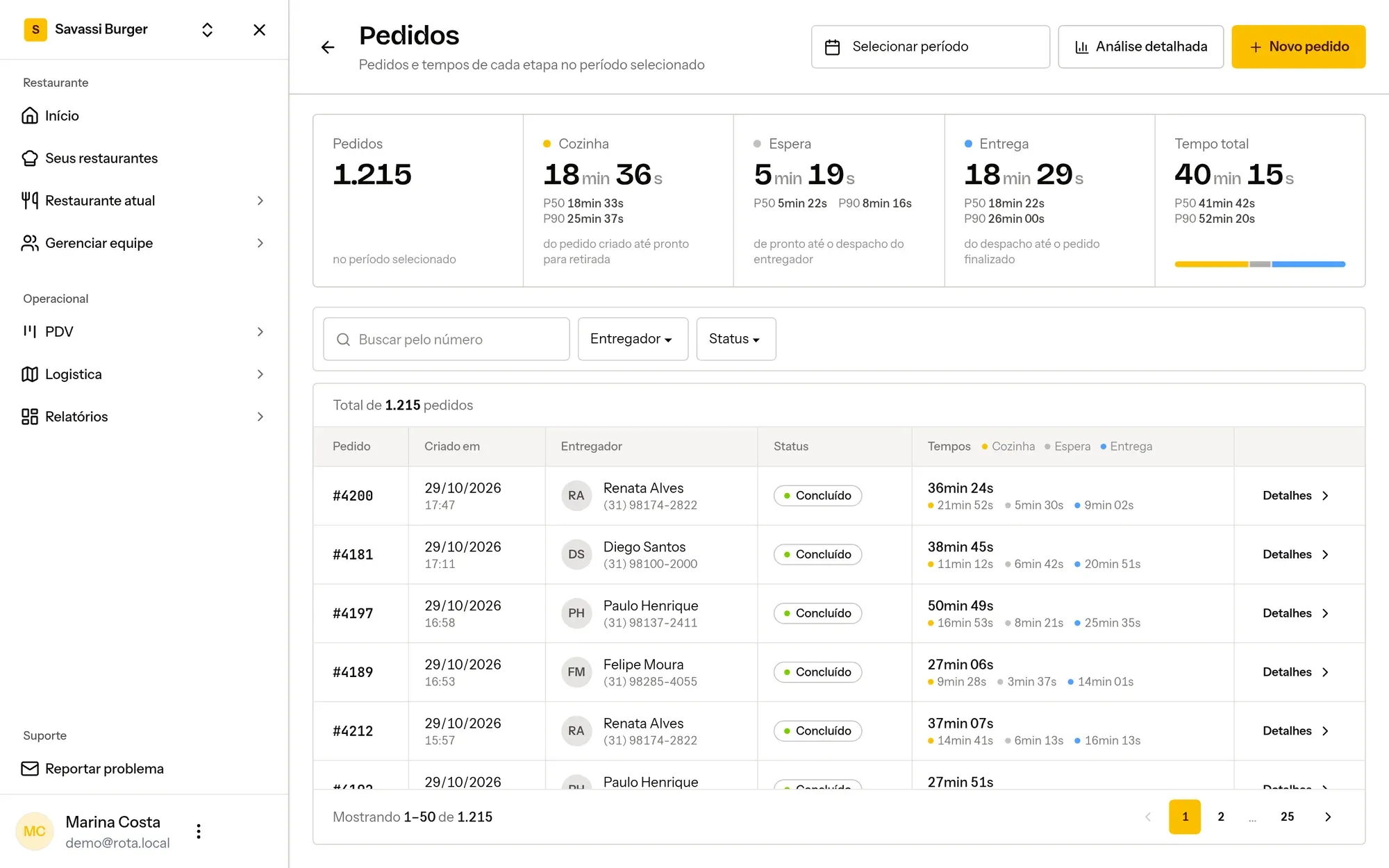
Task: Click the Tempo total stacked progress bar
Action: click(x=1260, y=264)
